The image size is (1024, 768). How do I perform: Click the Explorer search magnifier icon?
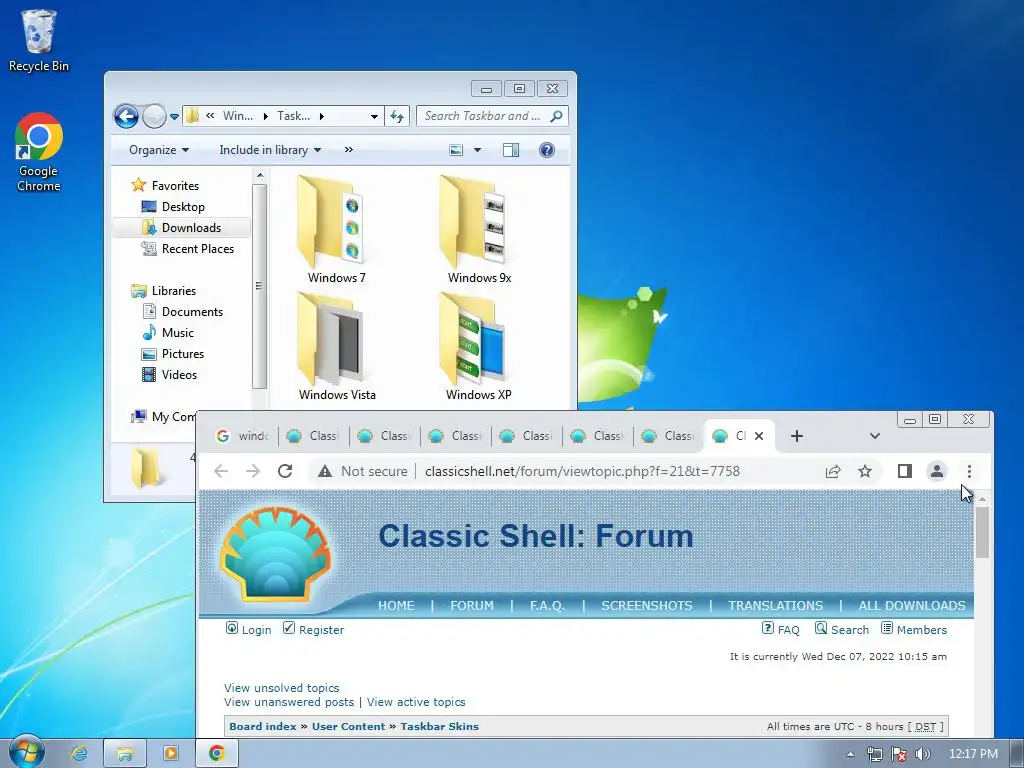556,116
